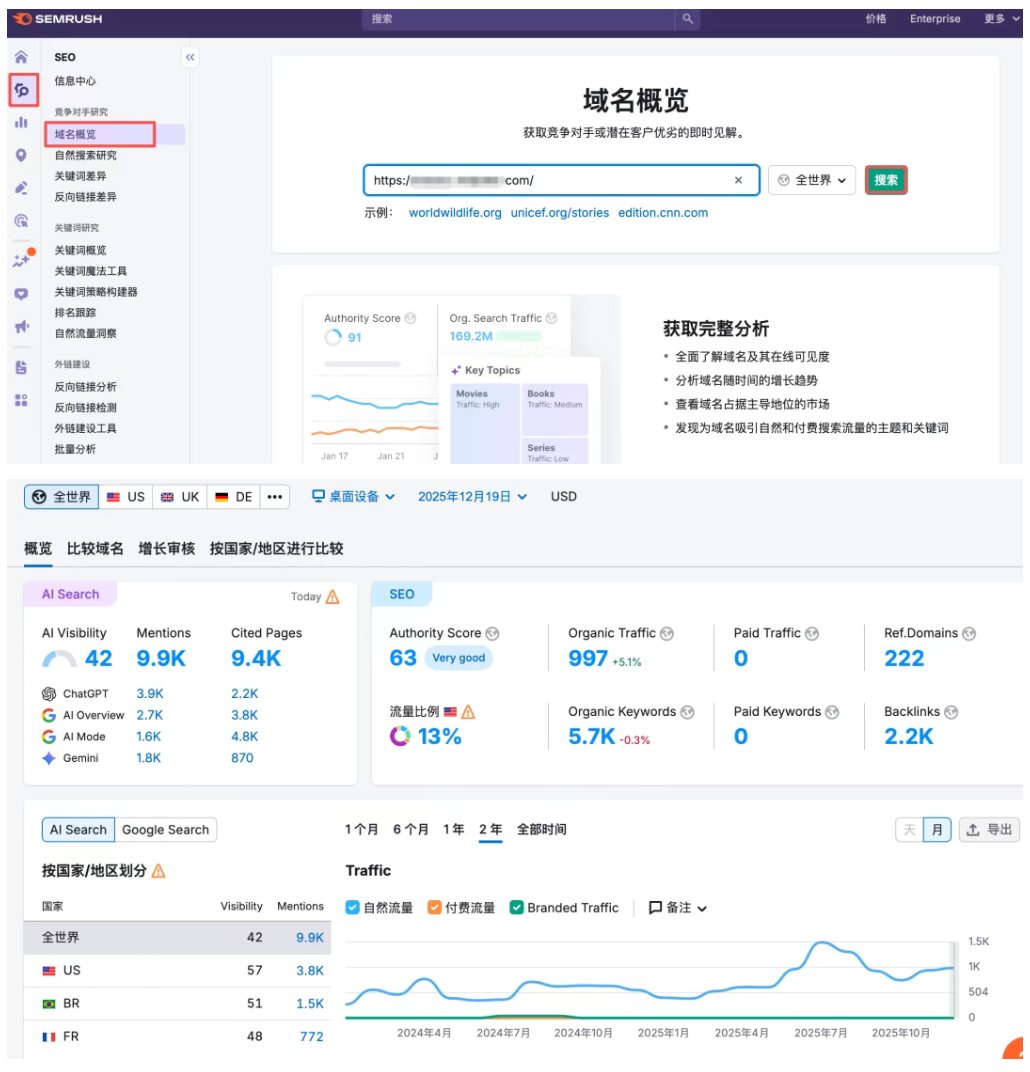Click Enterprise in the top bar
This screenshot has height=1072, width=1030.
click(934, 18)
